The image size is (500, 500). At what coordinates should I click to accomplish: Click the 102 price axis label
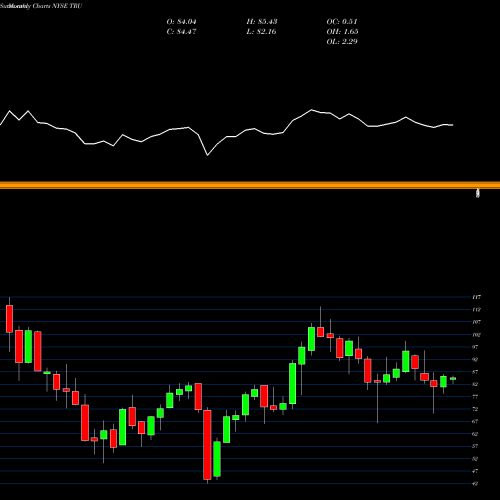pos(476,335)
